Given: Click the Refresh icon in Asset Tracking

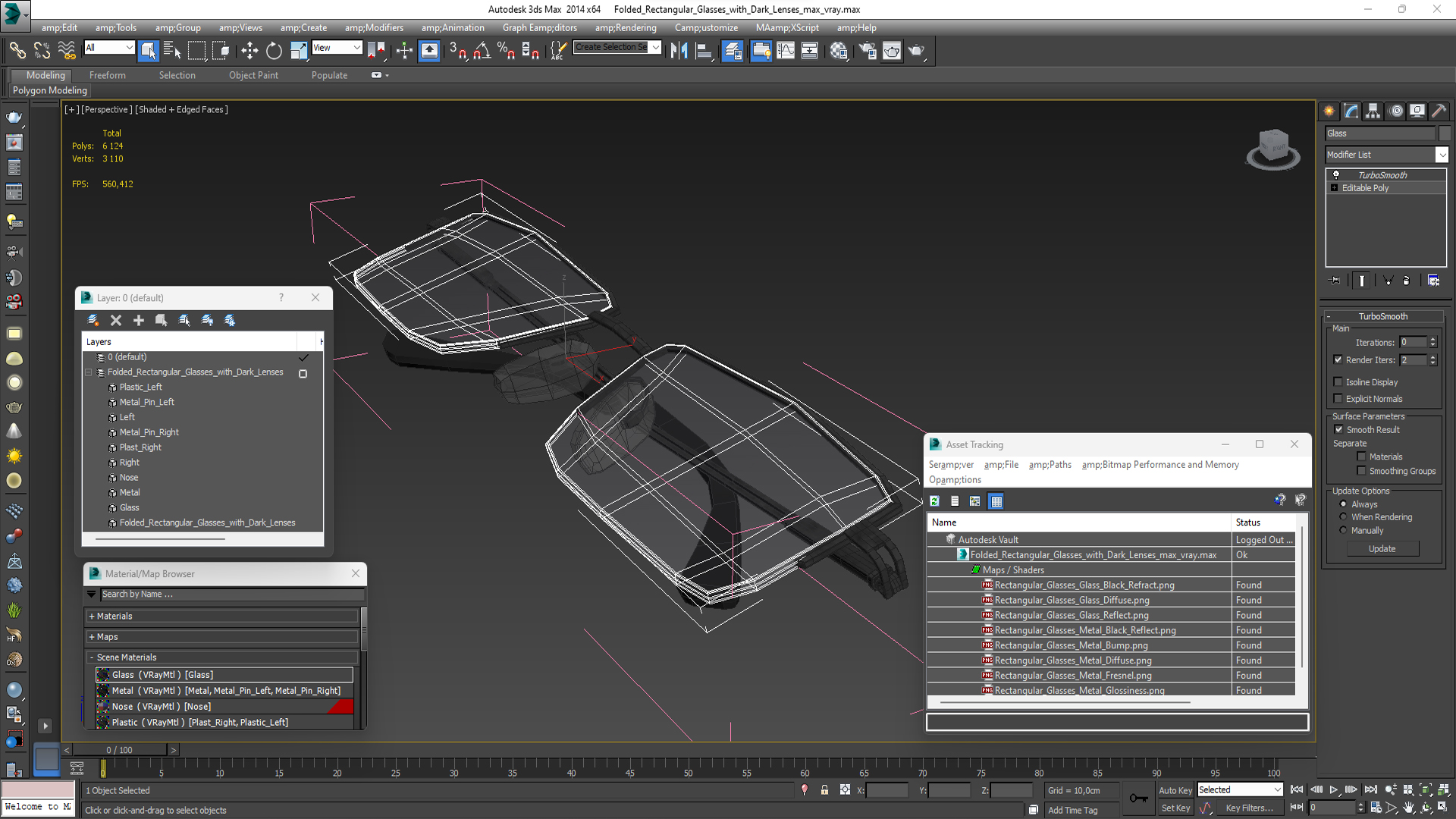Looking at the screenshot, I should (935, 501).
